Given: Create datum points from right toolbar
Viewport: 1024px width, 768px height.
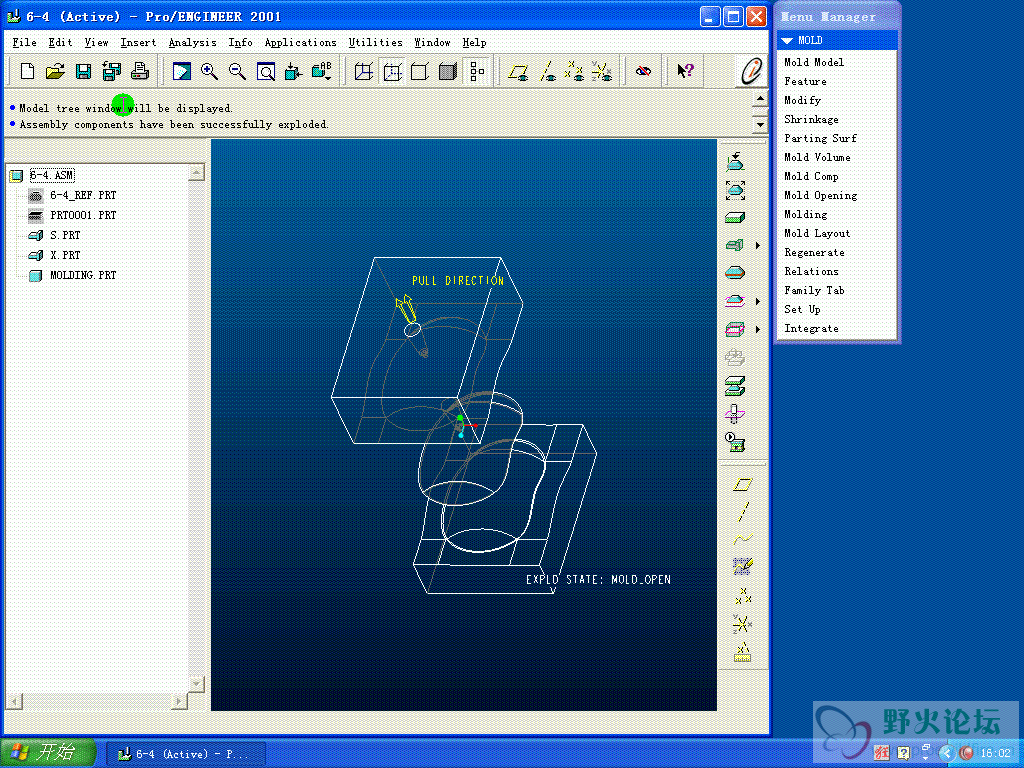Looking at the screenshot, I should pos(743,596).
